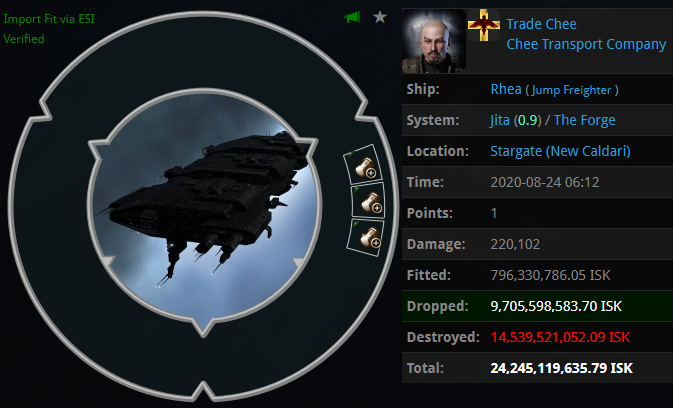
Task: Click the red Destroyed ISK value
Action: pyautogui.click(x=560, y=337)
